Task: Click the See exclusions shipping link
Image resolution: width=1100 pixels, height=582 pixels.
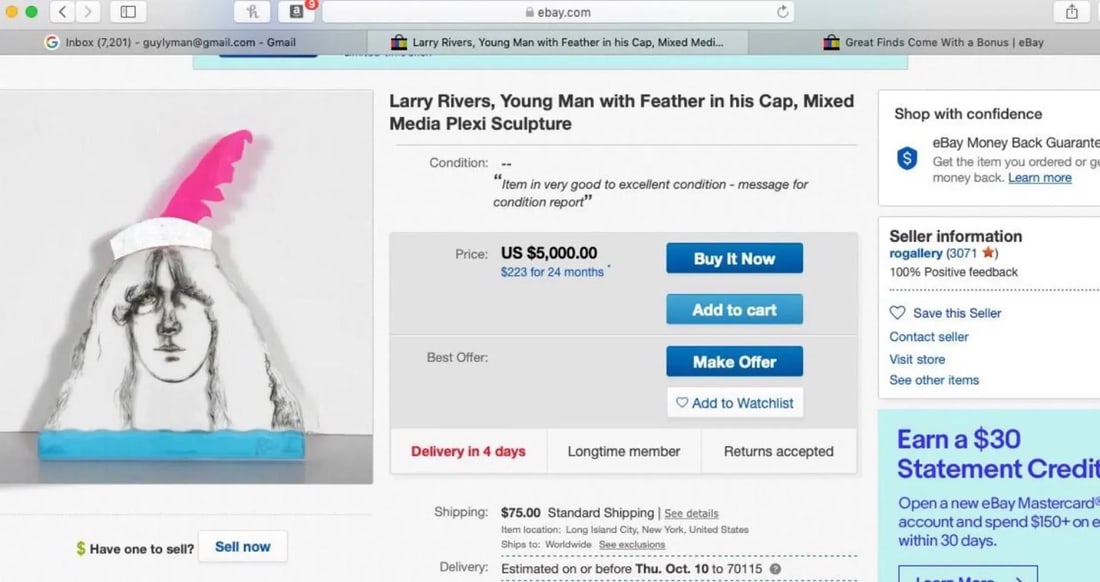Action: click(x=631, y=545)
